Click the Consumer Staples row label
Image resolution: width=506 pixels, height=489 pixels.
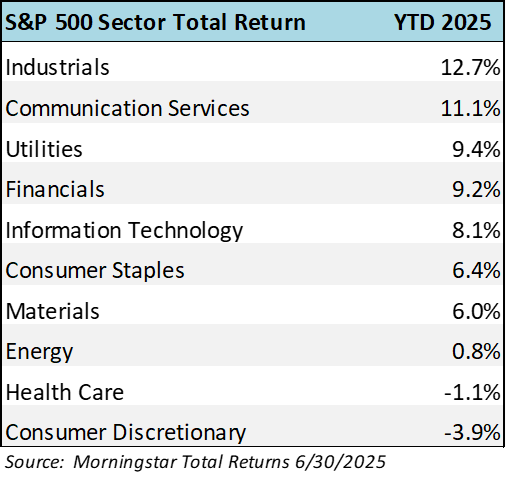[95, 271]
